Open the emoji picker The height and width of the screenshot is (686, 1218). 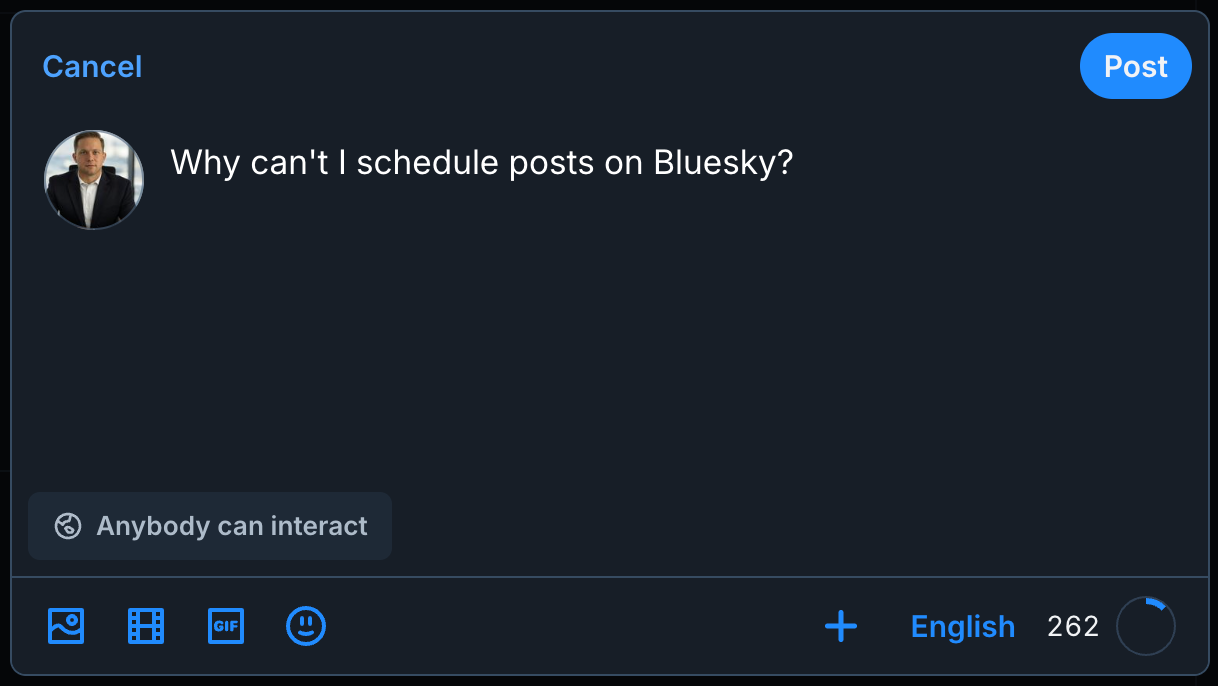coord(306,626)
